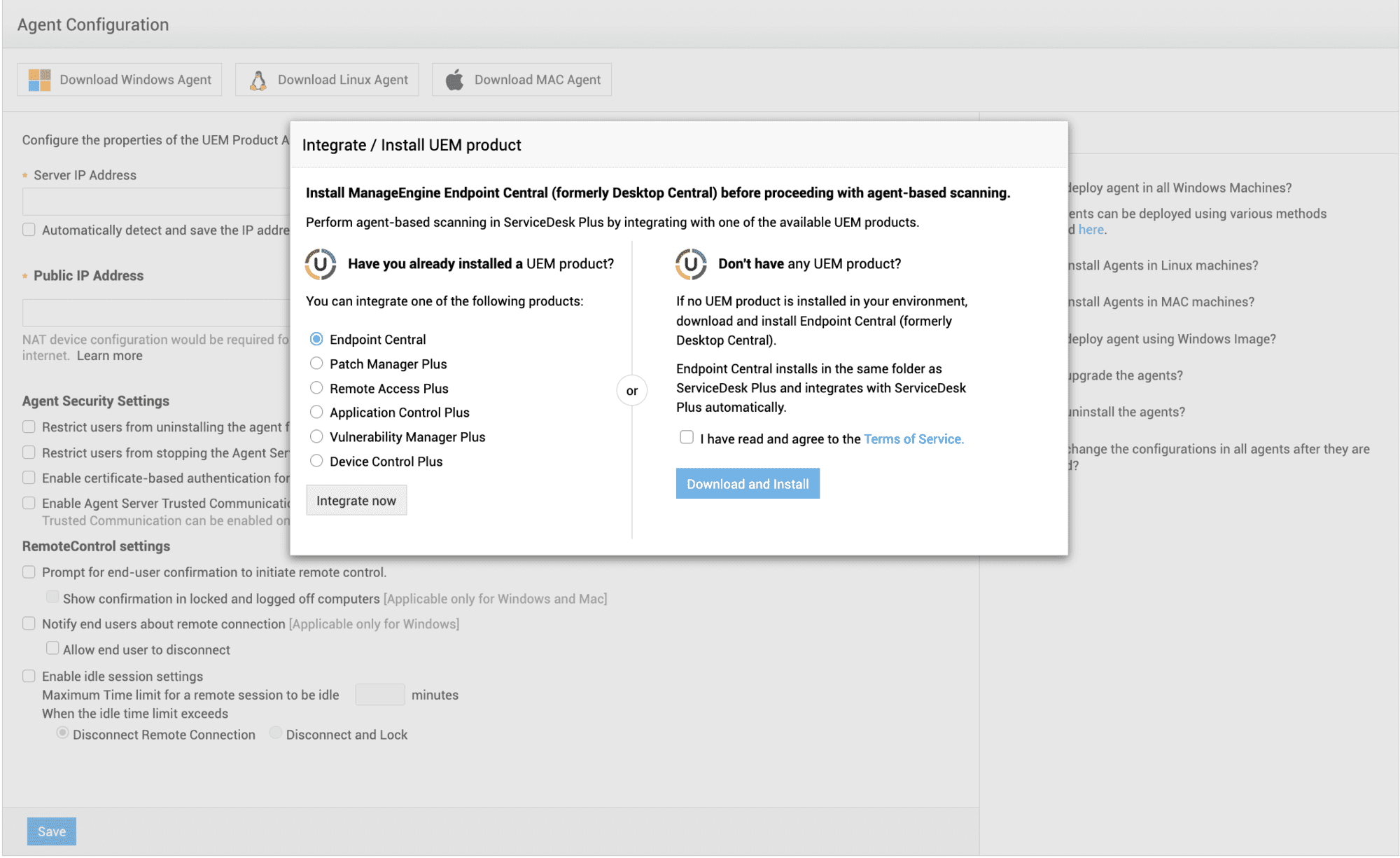
Task: Select Application Control Plus radio option
Action: 316,412
